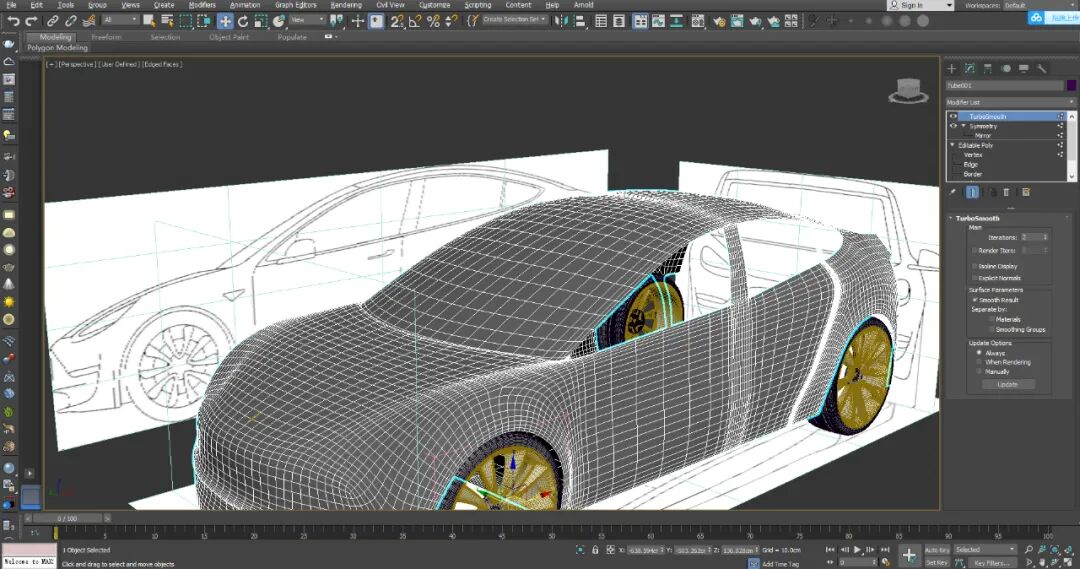1080x569 pixels.
Task: Click the Play Animation button
Action: pyautogui.click(x=857, y=550)
